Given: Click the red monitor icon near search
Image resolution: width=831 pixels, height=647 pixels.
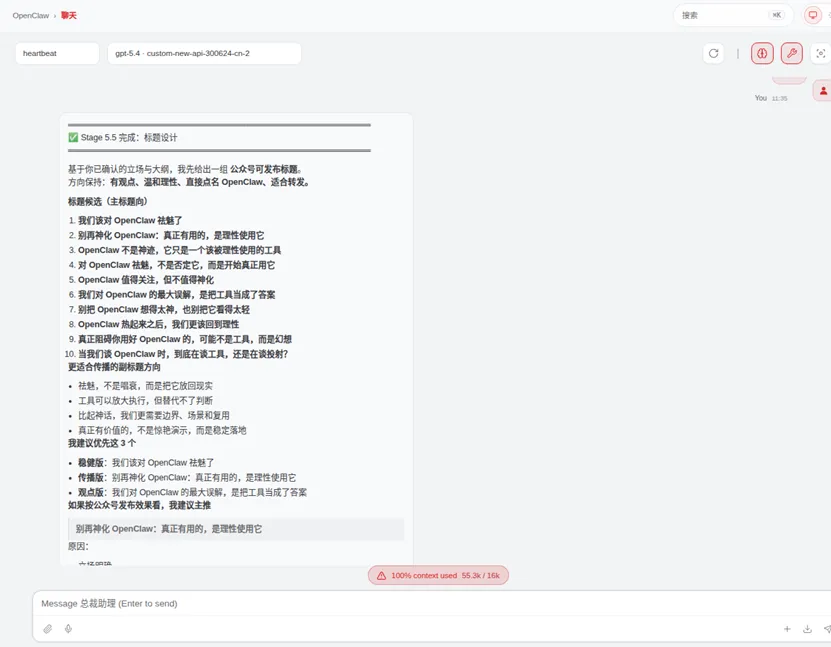Looking at the screenshot, I should tap(812, 15).
